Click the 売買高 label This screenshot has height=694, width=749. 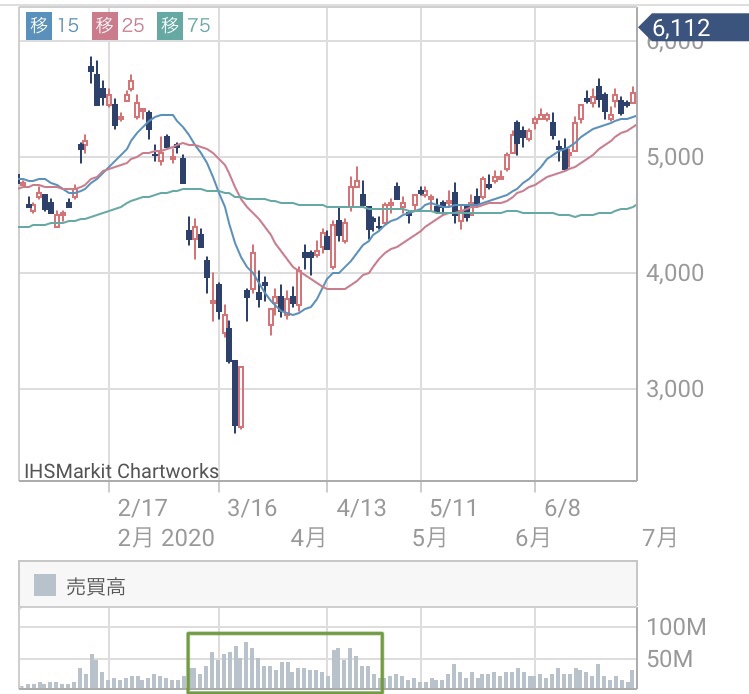[96, 587]
